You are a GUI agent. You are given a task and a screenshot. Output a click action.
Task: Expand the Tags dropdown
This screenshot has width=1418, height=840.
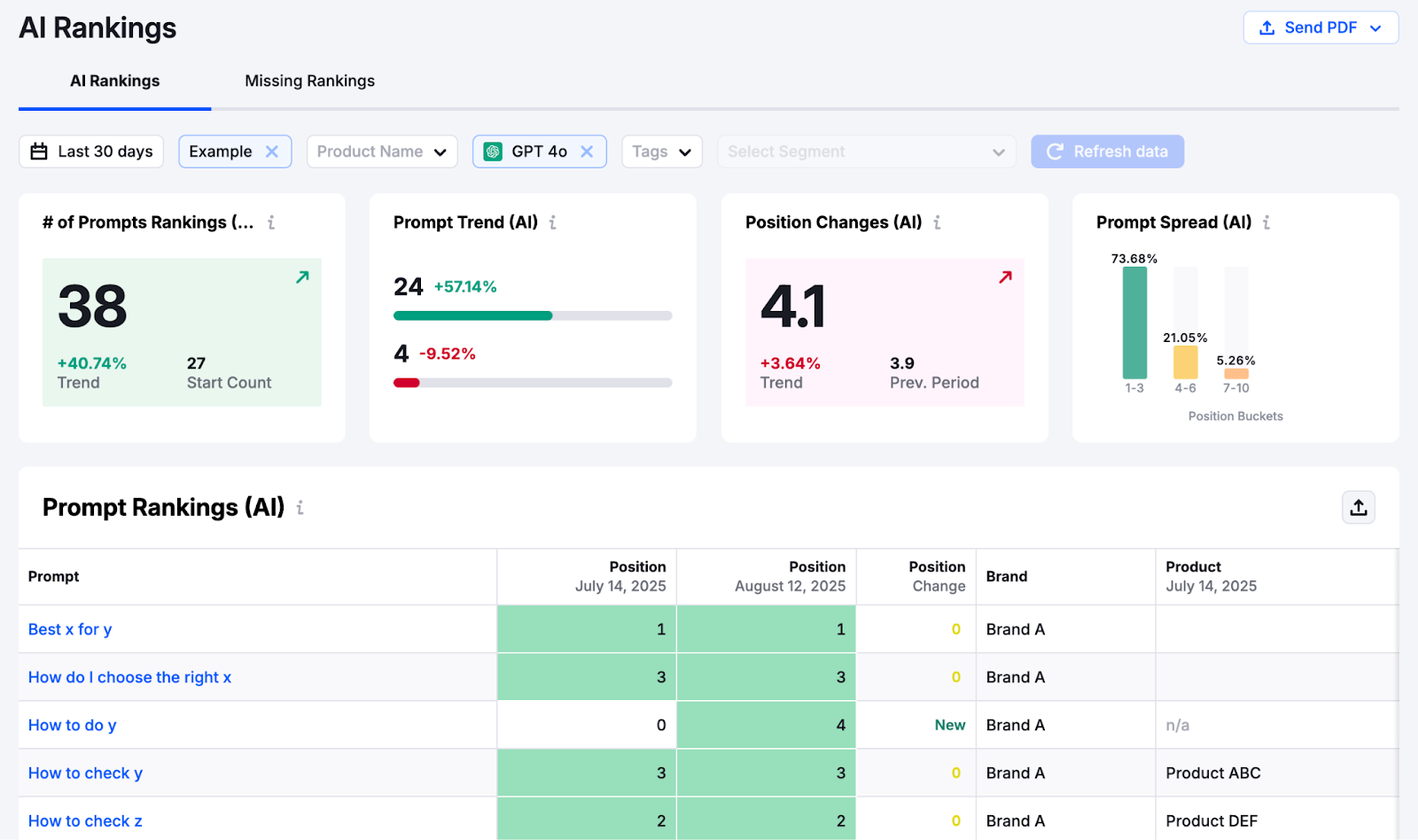pos(661,151)
